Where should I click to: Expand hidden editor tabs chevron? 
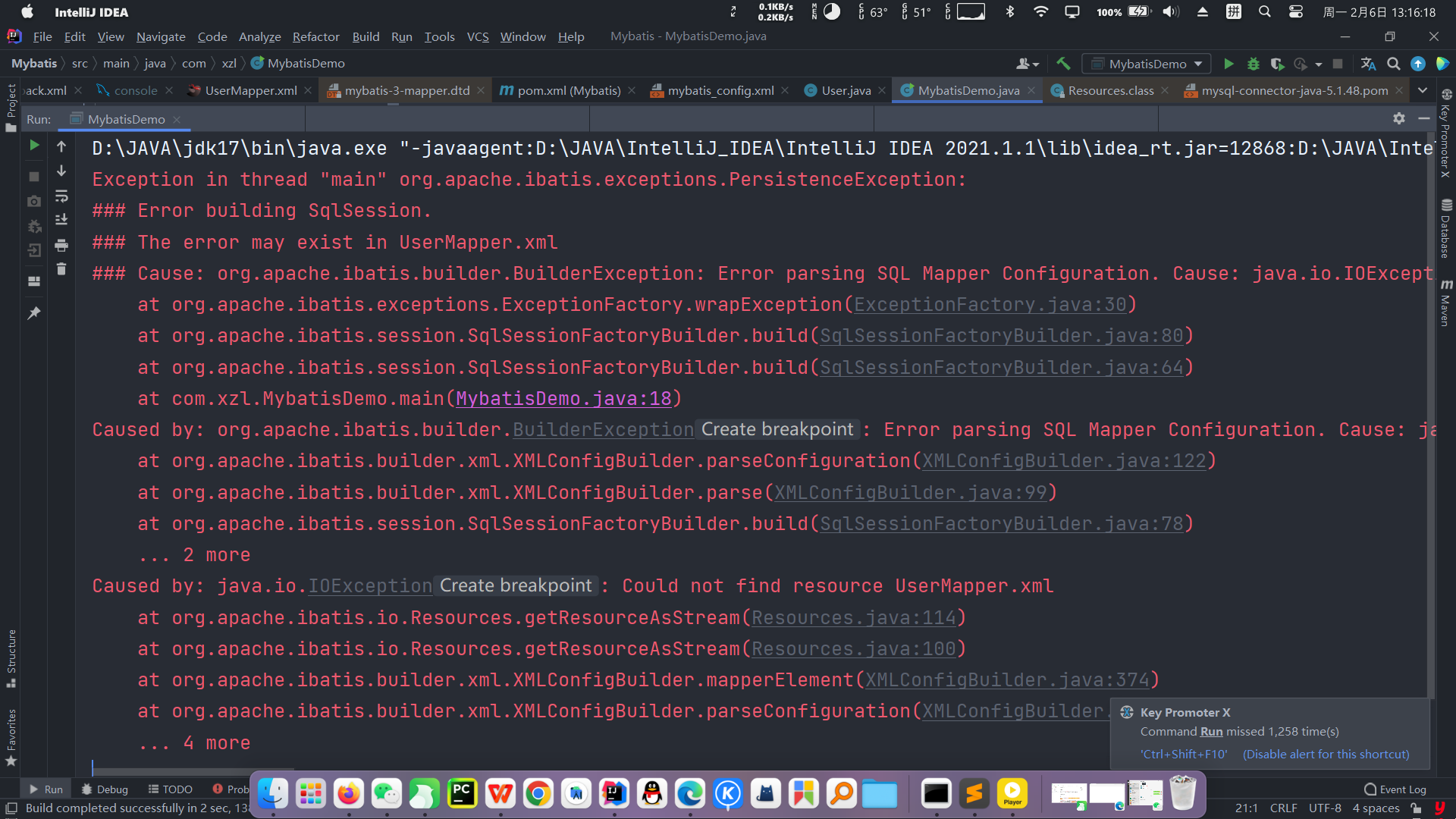(1423, 90)
